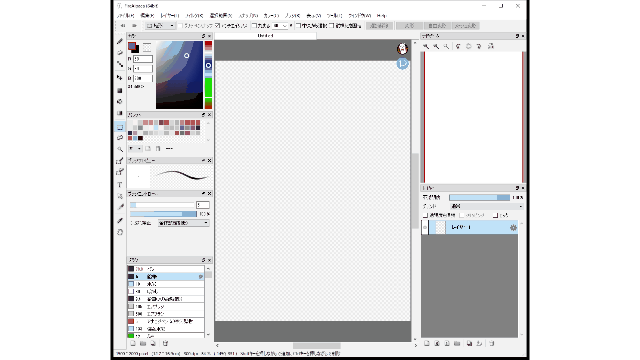Viewport: 640px width, 360px height.
Task: Select the Lasso tool
Action: pos(120,138)
